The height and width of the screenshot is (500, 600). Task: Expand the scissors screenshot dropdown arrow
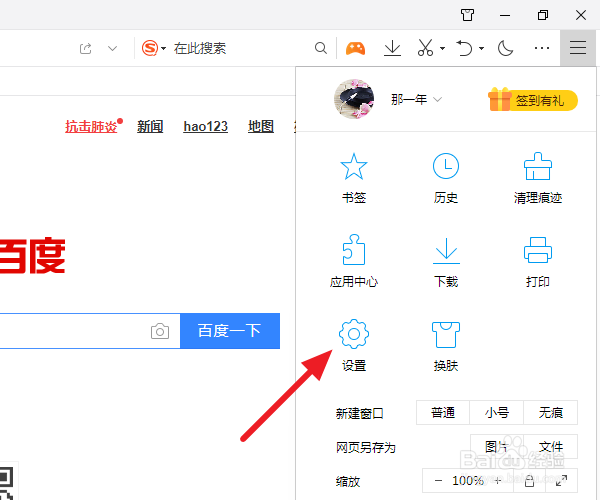click(442, 49)
